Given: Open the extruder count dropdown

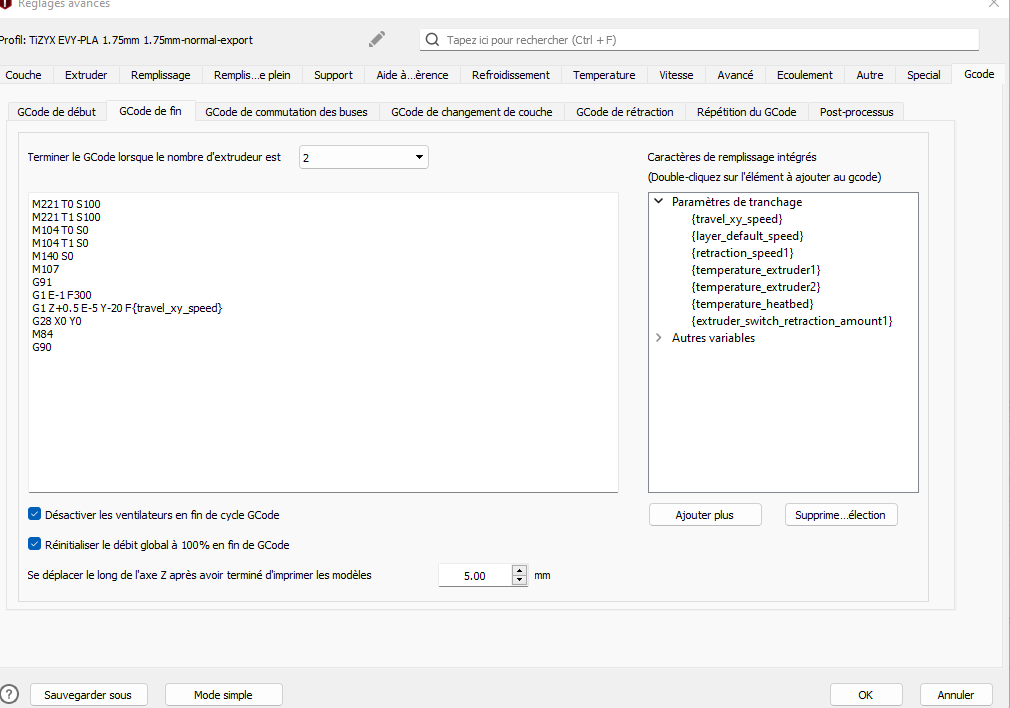Looking at the screenshot, I should pos(364,157).
